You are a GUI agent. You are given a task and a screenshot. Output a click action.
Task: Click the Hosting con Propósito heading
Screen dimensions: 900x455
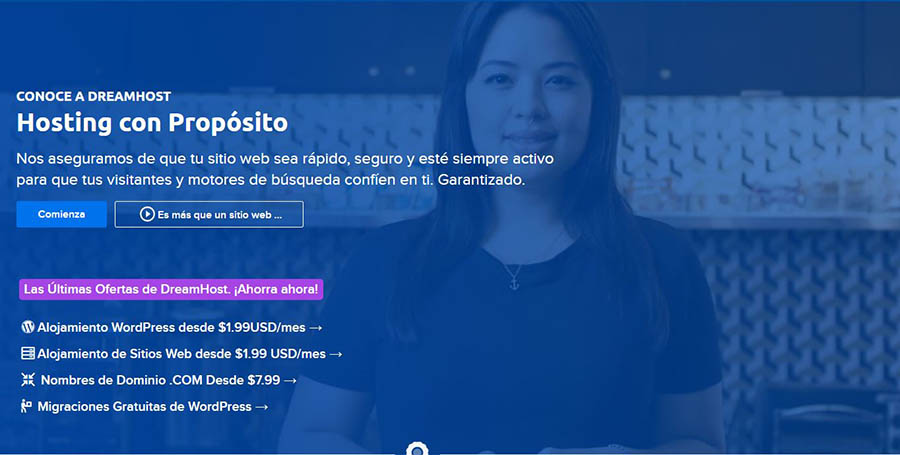tap(152, 123)
